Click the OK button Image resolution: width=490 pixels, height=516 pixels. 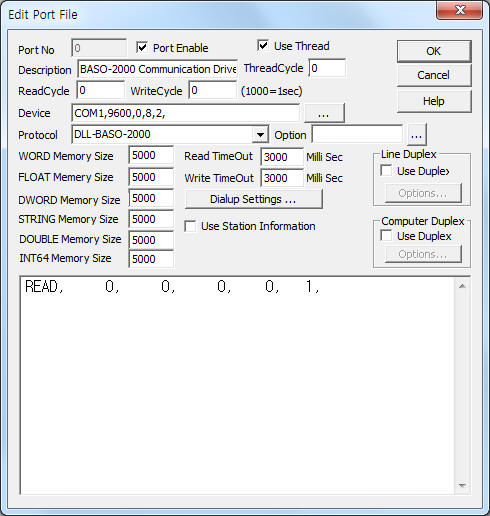[x=434, y=51]
